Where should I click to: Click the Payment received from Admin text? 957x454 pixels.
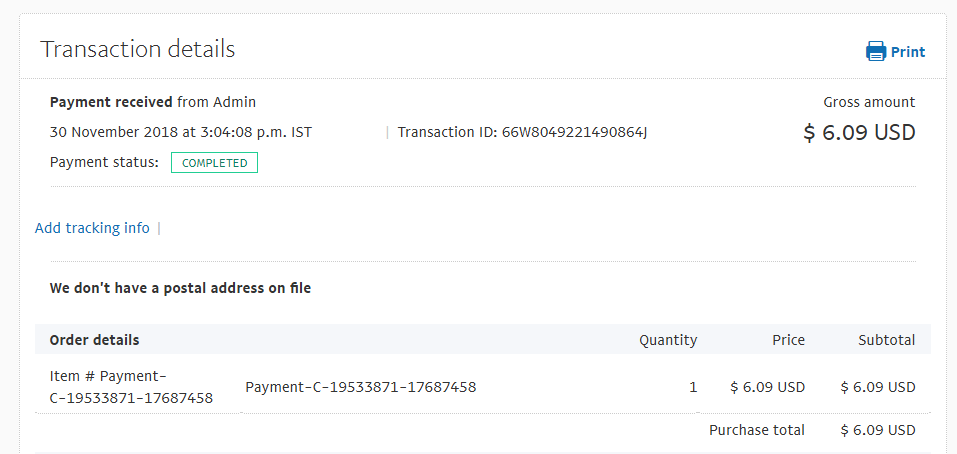tap(153, 103)
